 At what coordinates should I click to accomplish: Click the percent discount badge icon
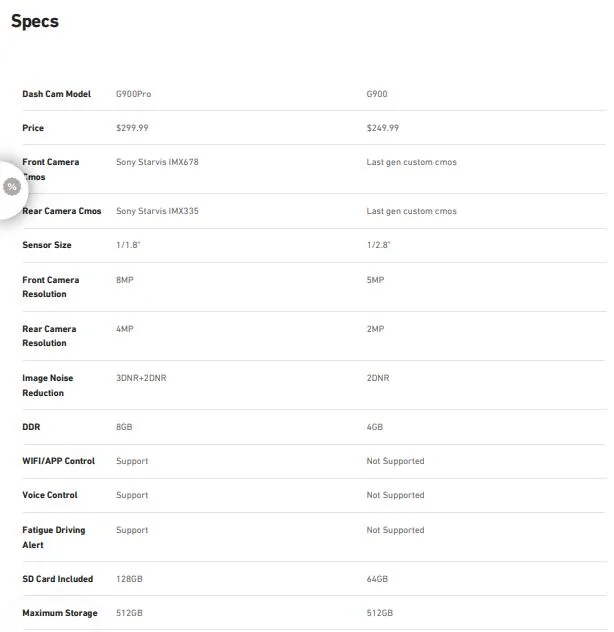tap(12, 187)
